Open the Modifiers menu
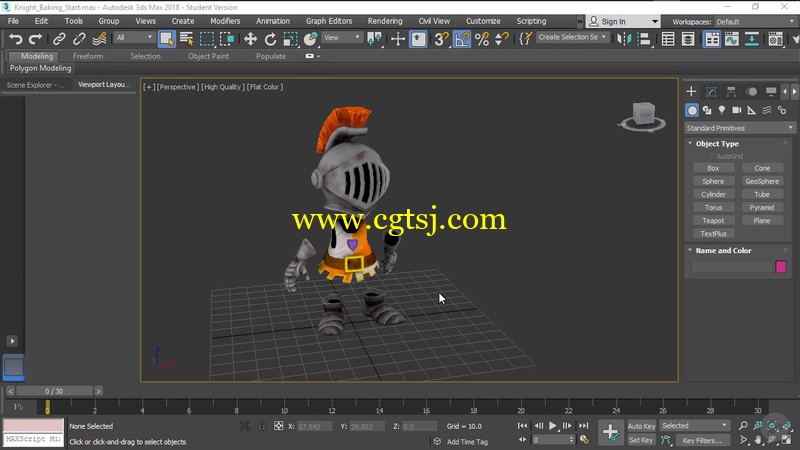 coord(225,21)
